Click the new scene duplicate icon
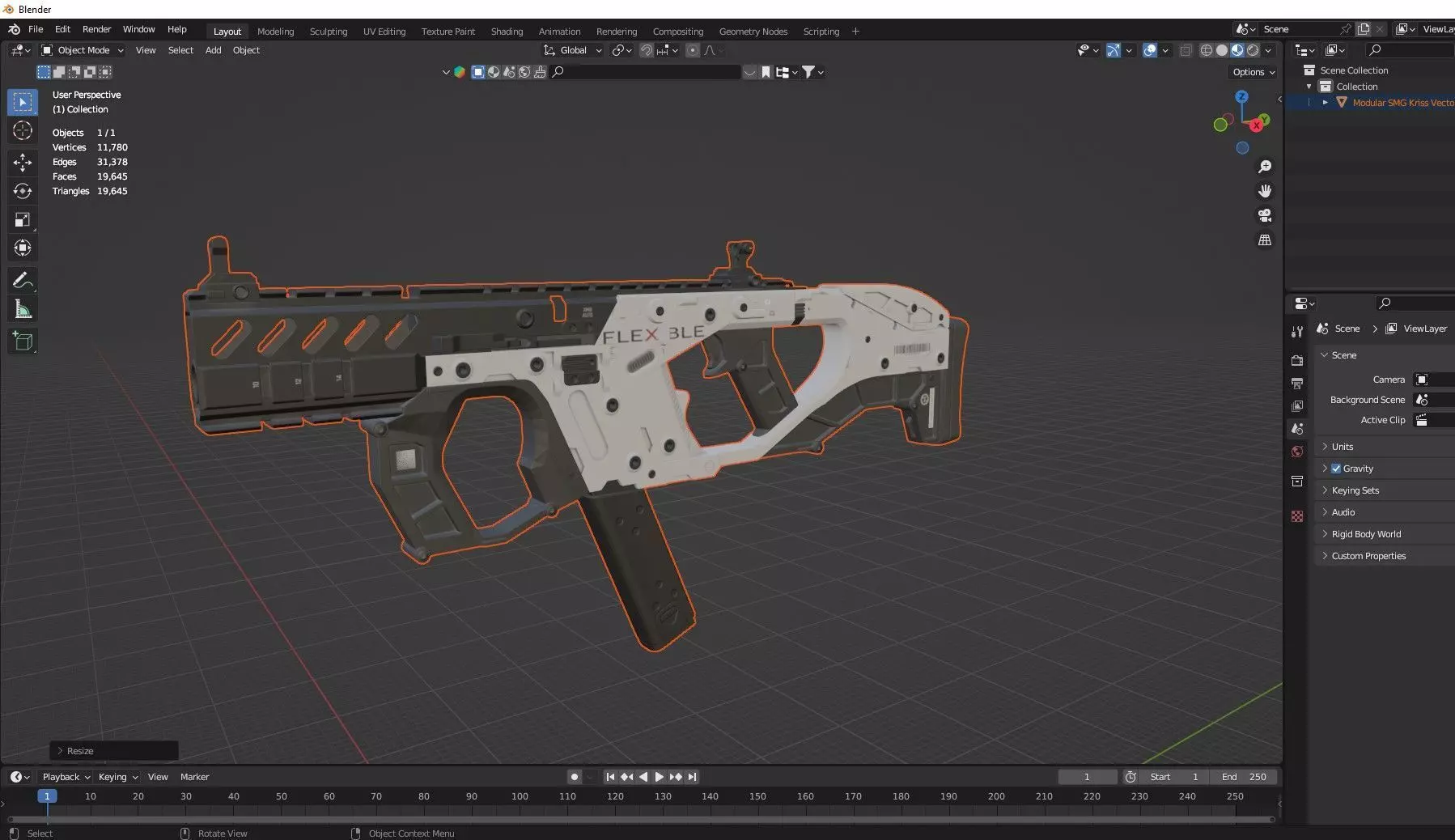 (x=1364, y=29)
